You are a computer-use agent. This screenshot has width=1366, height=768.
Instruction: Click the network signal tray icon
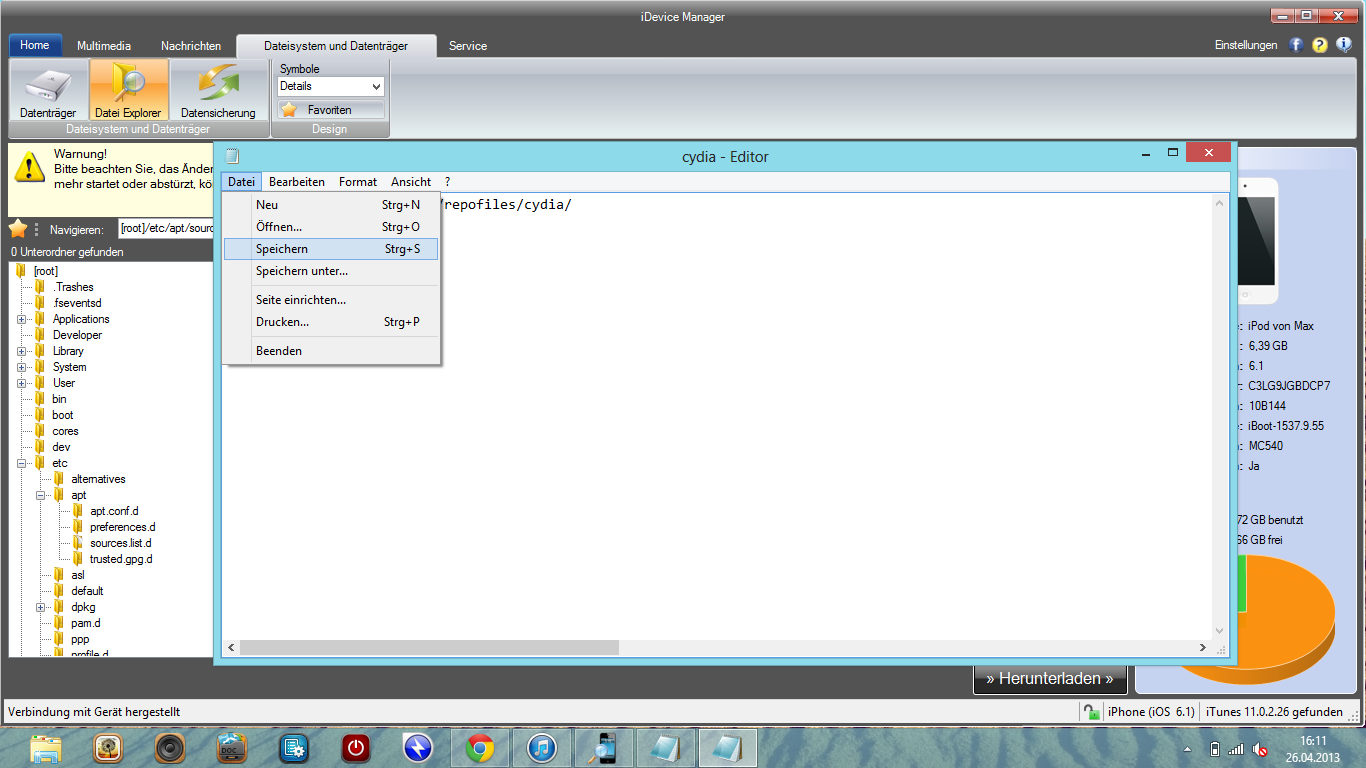(1236, 749)
